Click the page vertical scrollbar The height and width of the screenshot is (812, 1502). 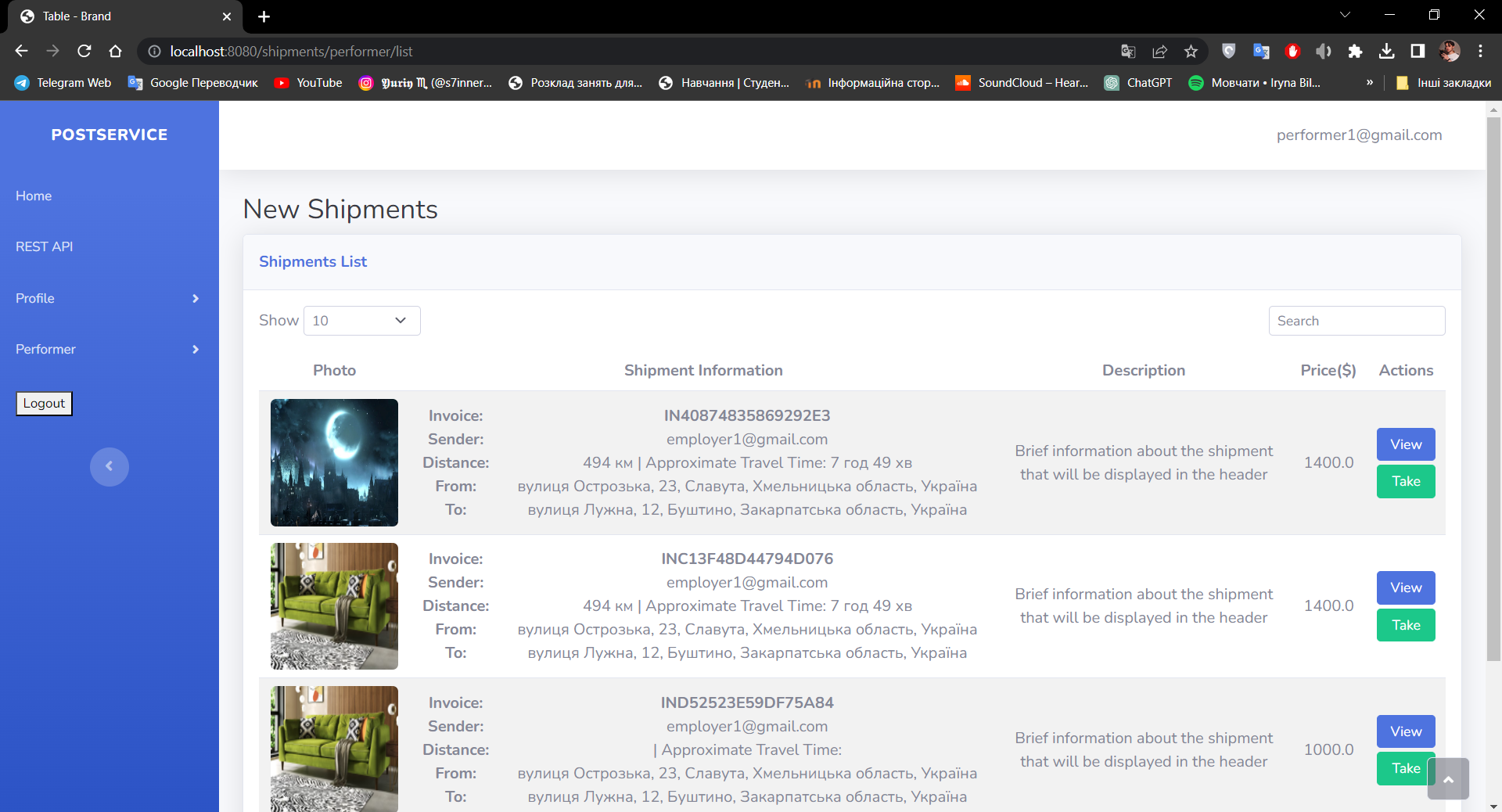tap(1493, 389)
